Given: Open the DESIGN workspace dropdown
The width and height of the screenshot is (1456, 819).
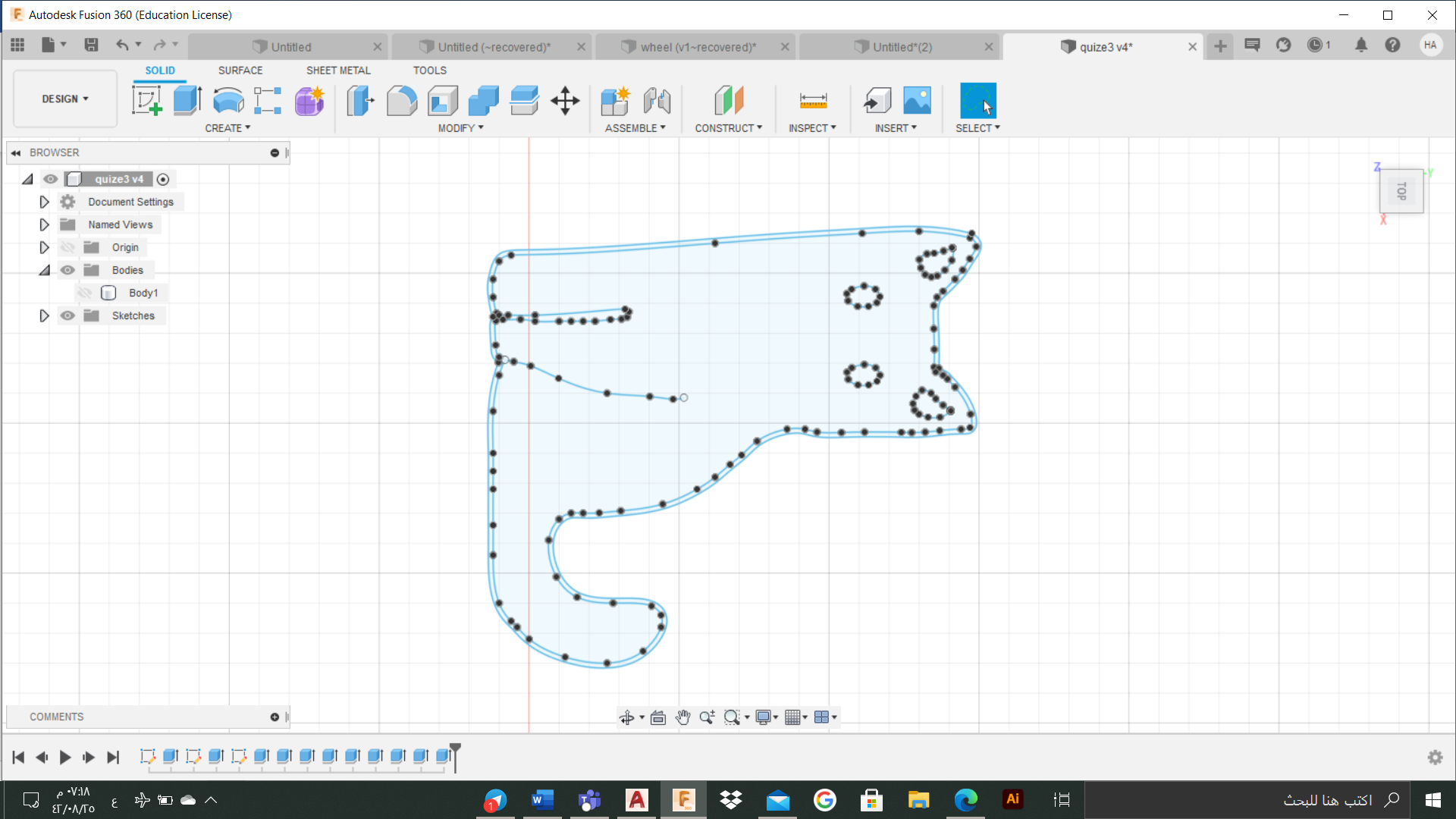Looking at the screenshot, I should point(65,99).
